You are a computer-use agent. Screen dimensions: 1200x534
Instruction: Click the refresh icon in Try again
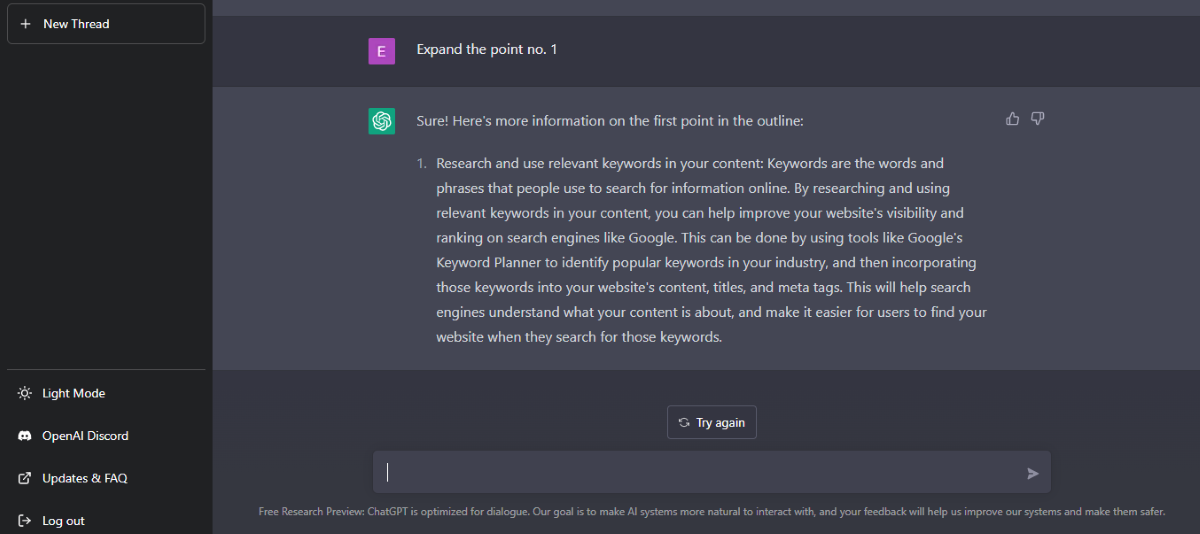pos(684,422)
